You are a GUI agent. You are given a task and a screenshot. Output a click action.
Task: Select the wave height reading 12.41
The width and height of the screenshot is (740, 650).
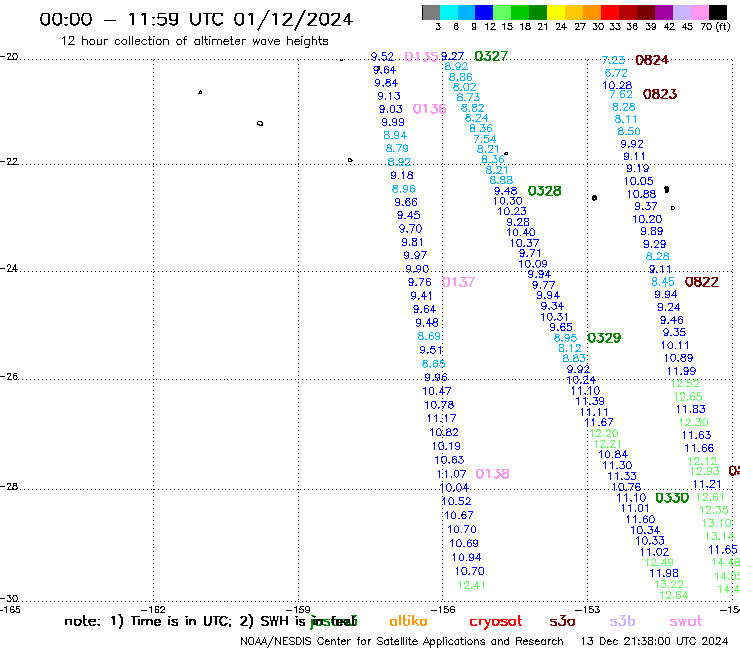[471, 585]
